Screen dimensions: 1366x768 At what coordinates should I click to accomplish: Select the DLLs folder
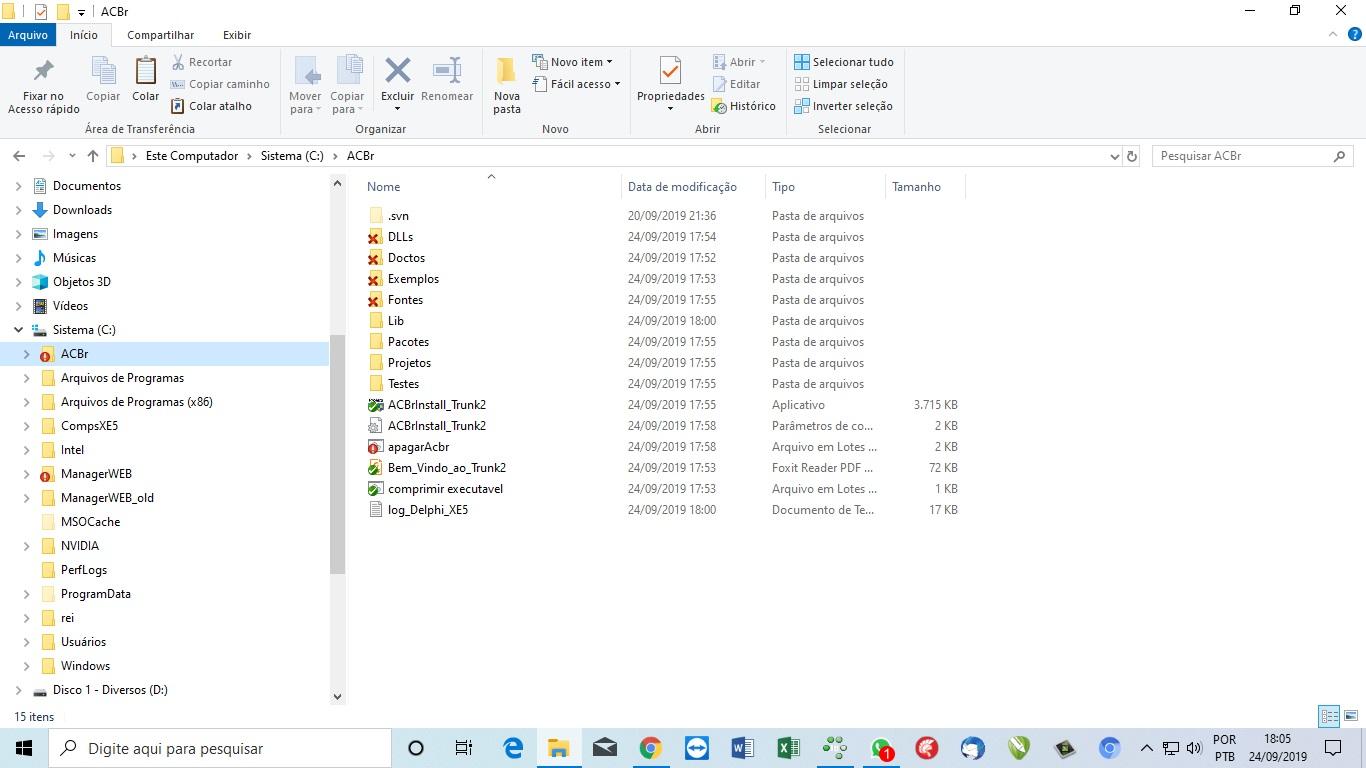[x=400, y=237]
